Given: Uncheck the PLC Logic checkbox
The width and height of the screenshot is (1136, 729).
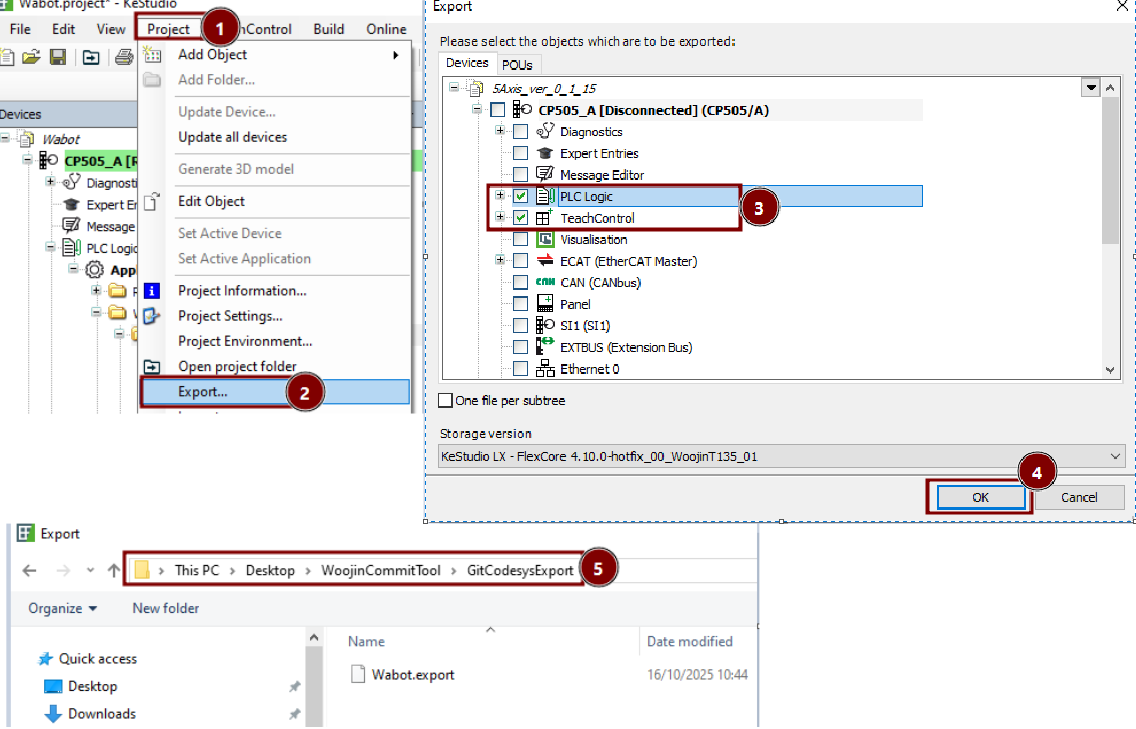Looking at the screenshot, I should click(x=521, y=197).
